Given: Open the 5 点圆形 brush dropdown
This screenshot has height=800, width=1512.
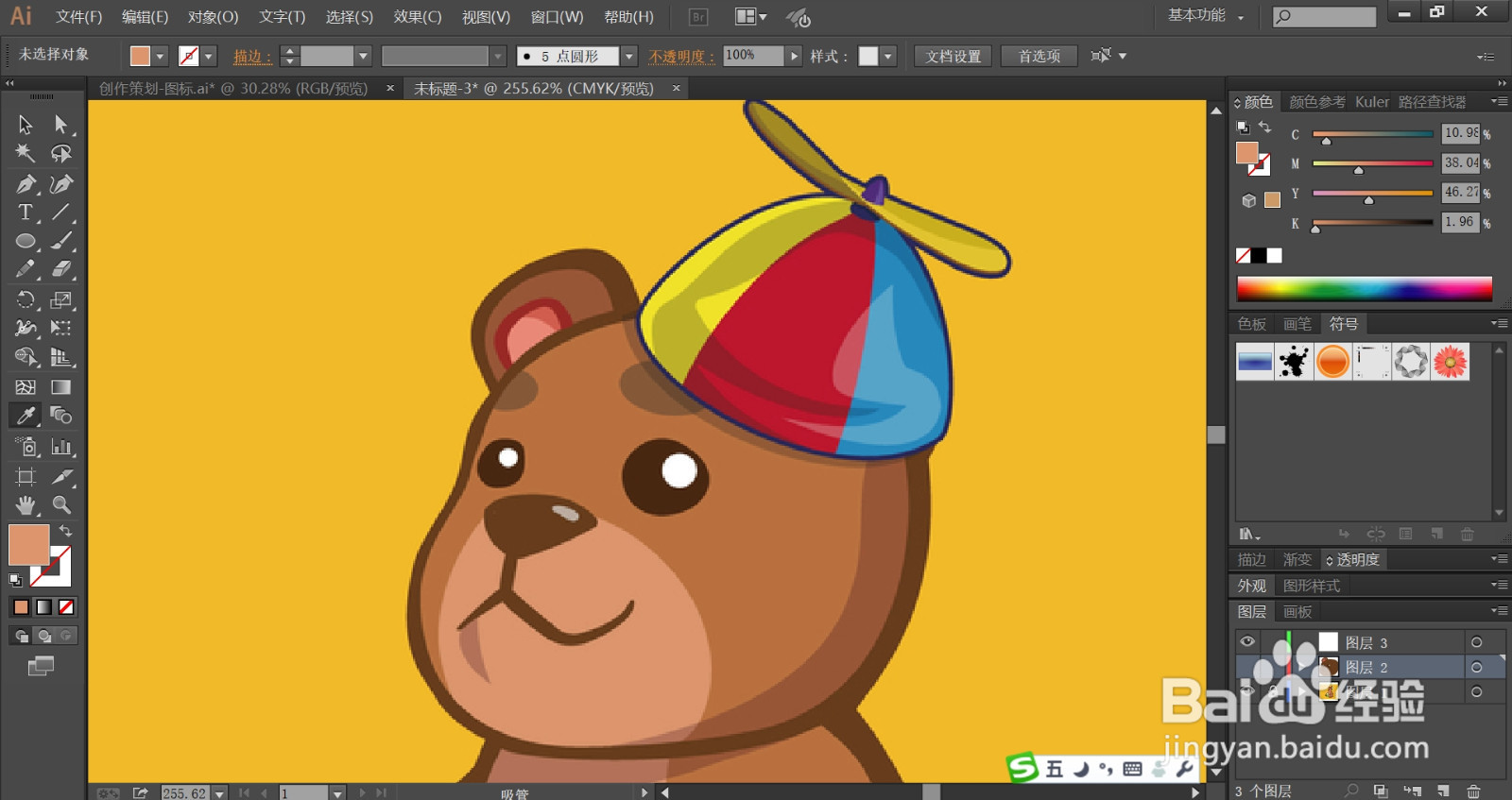Looking at the screenshot, I should coord(629,57).
